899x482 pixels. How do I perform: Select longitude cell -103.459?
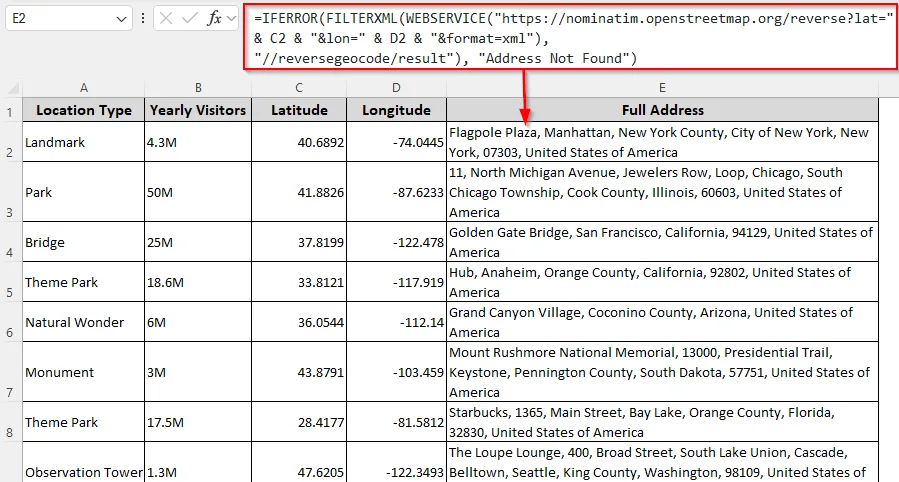396,372
